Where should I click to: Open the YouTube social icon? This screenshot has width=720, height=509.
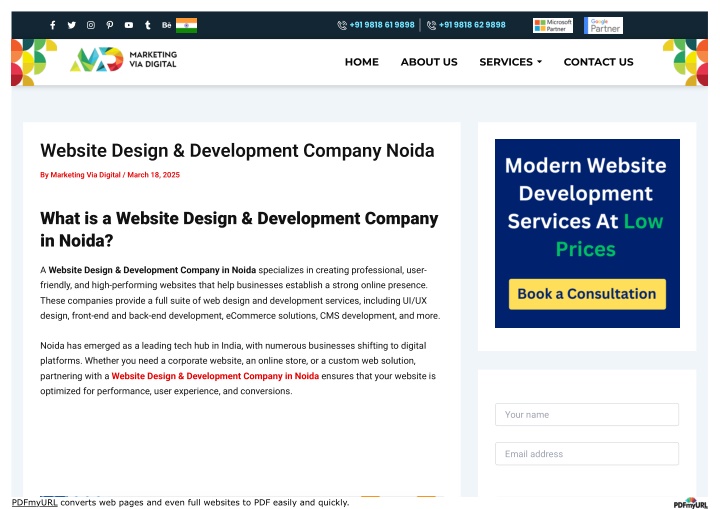pos(129,25)
